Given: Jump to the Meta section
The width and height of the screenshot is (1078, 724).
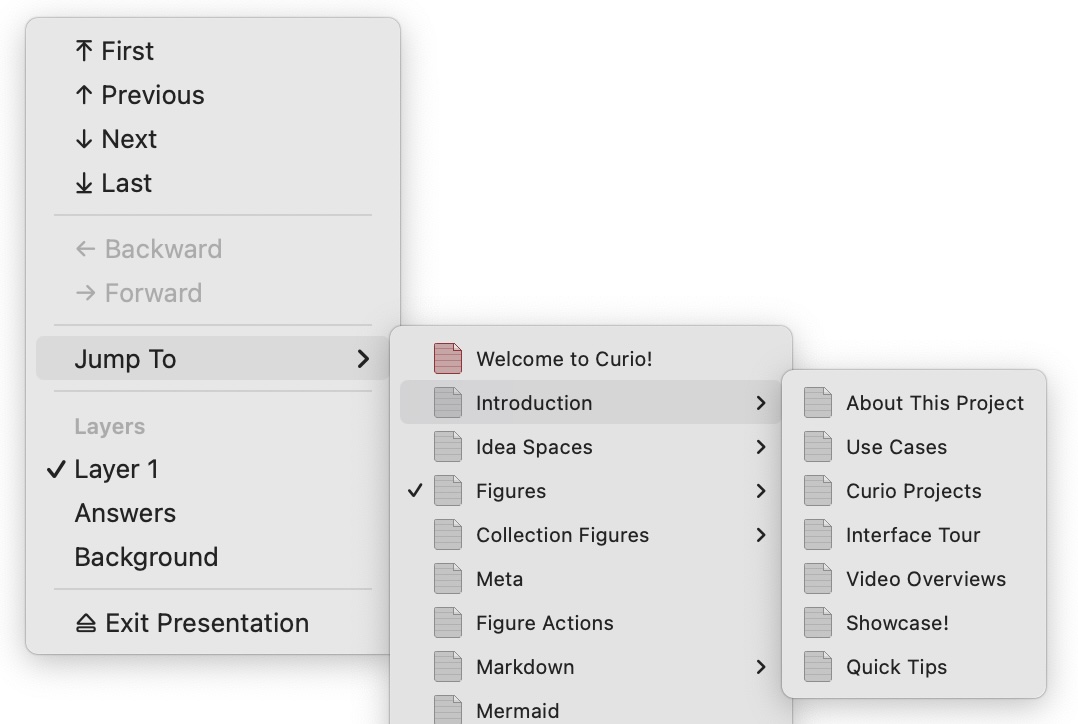Looking at the screenshot, I should tap(591, 579).
